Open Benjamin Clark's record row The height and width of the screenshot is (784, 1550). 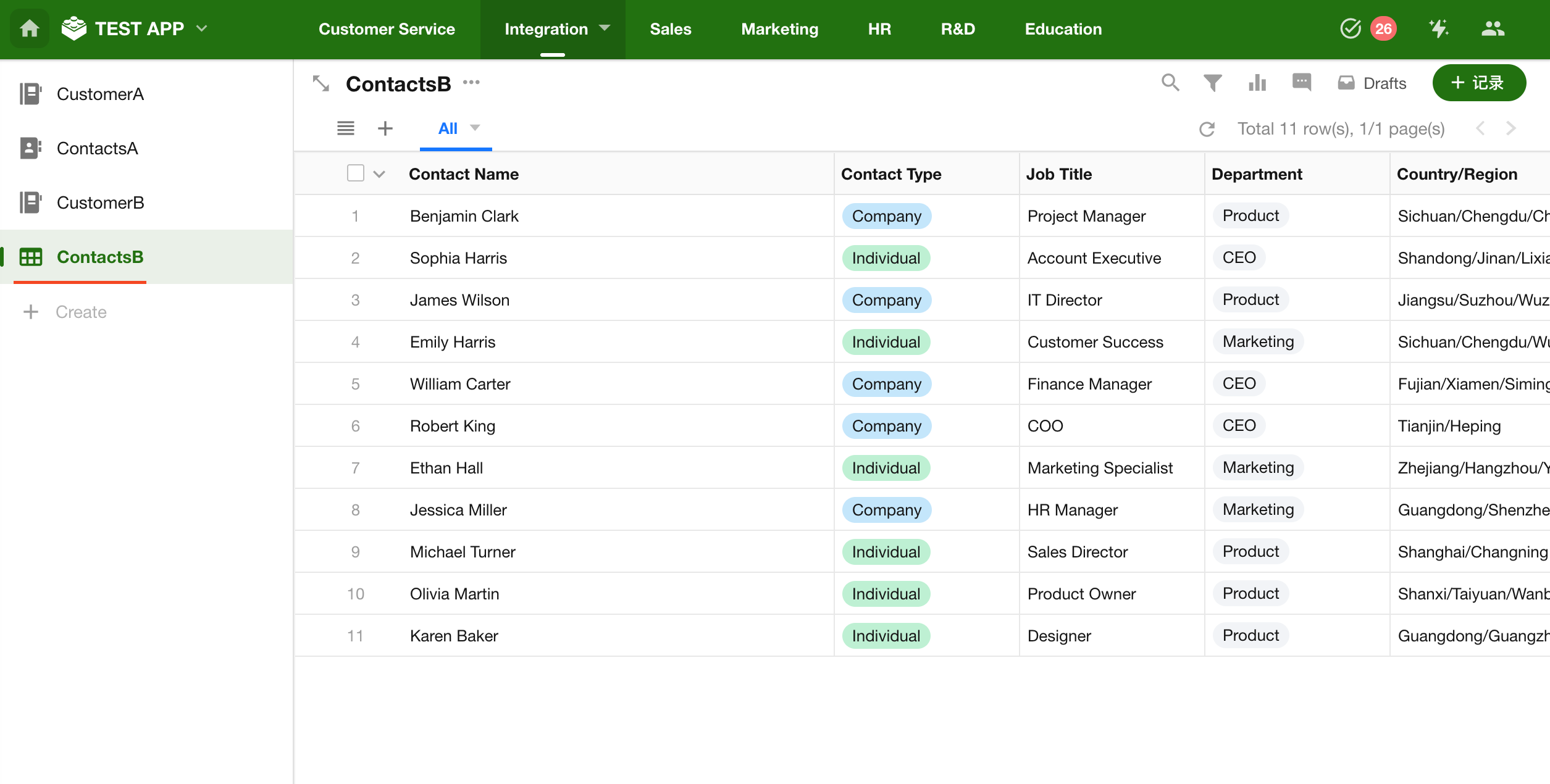tap(464, 216)
